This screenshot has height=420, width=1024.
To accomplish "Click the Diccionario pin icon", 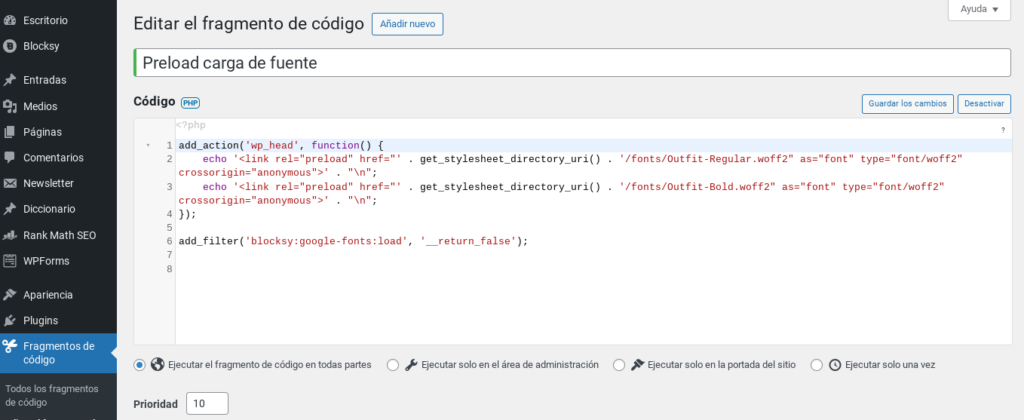I will coord(9,209).
